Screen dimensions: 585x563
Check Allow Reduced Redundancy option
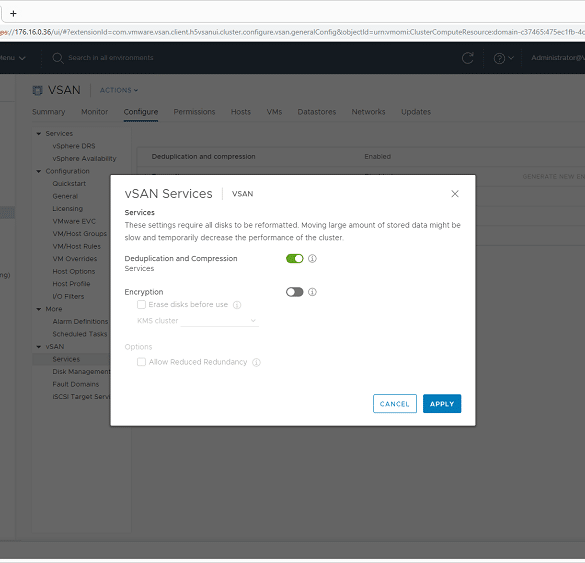click(x=141, y=362)
